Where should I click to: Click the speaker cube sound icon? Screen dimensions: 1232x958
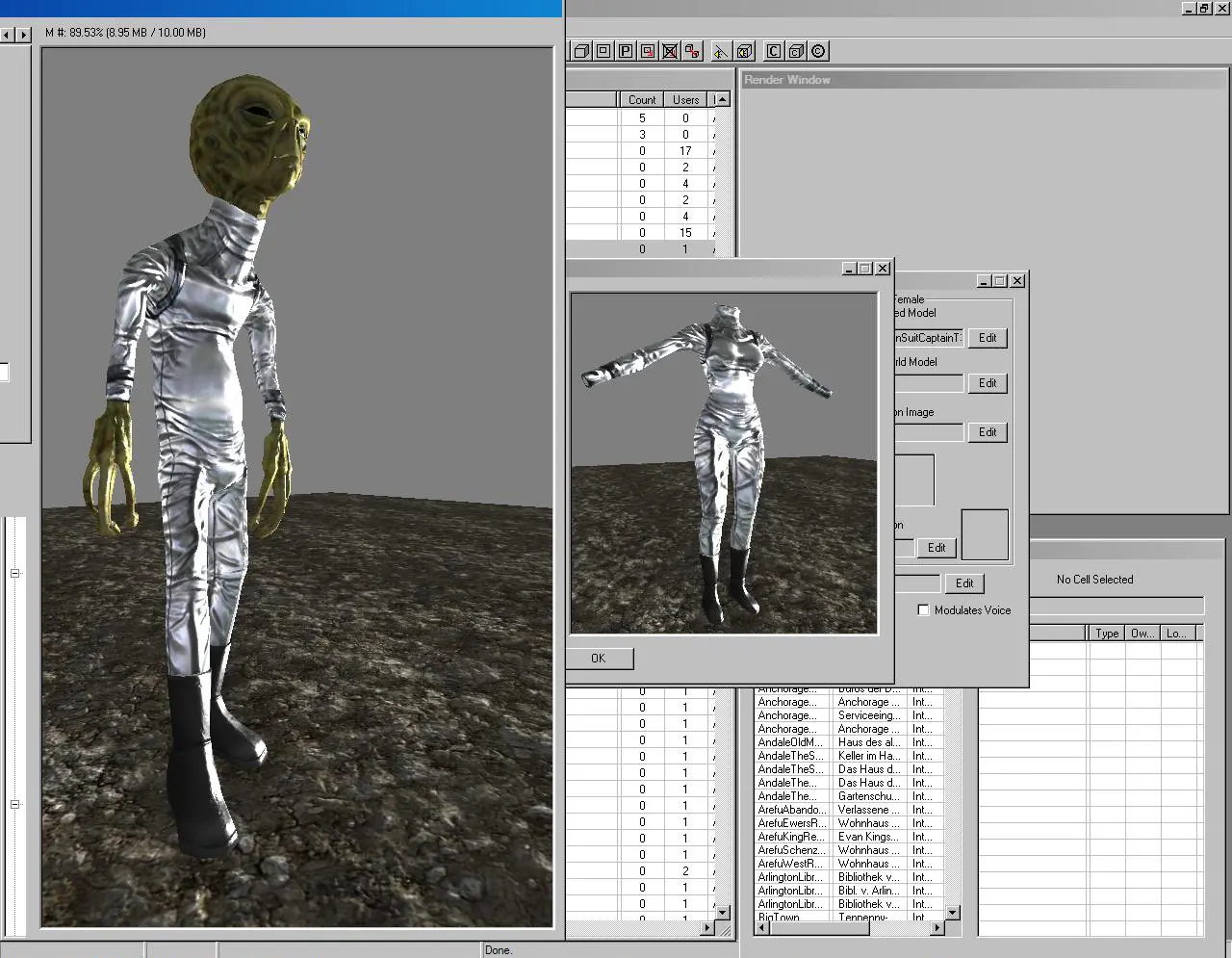click(744, 51)
